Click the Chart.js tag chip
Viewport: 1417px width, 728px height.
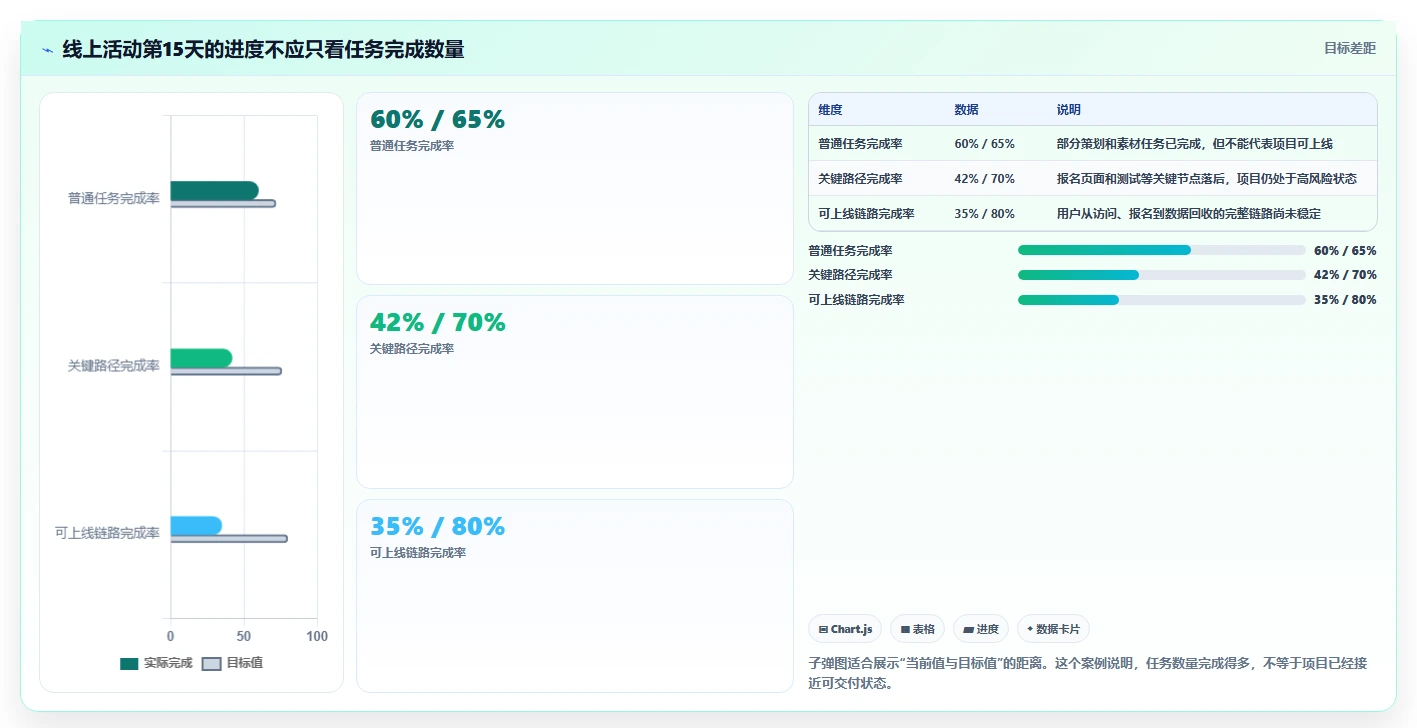(845, 629)
